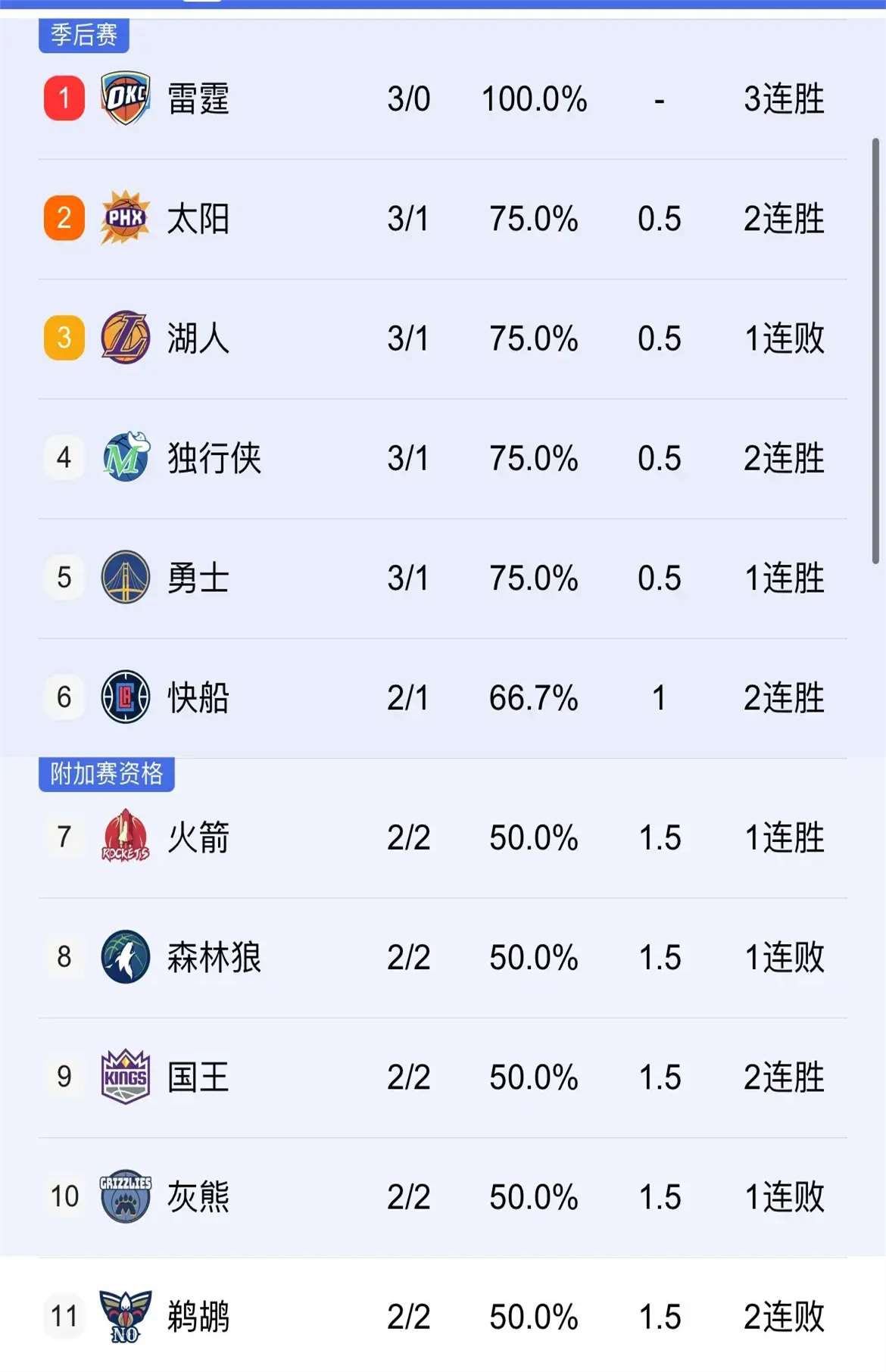Open the Grizzlies bear logo
The height and width of the screenshot is (1372, 886).
tap(126, 1196)
